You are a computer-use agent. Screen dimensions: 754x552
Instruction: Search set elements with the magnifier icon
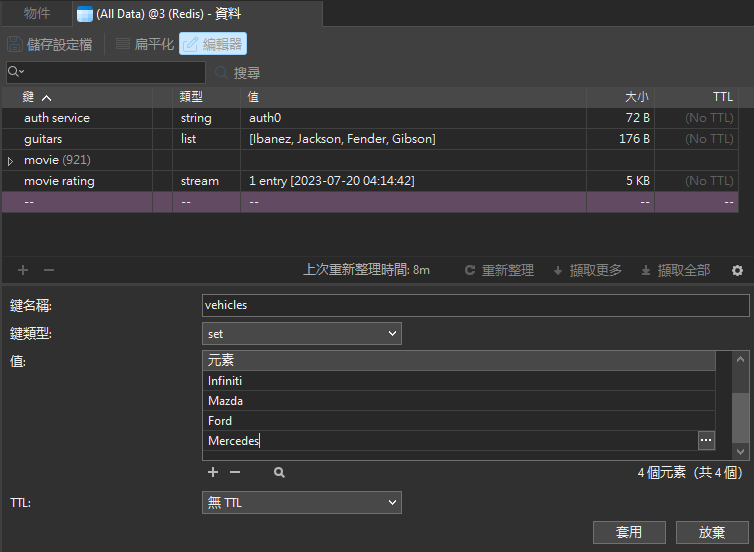(279, 472)
